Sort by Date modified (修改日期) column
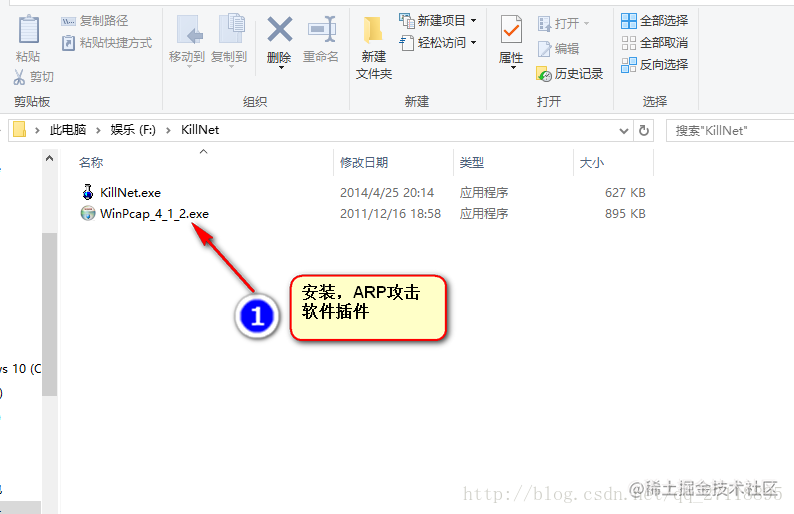 [x=364, y=163]
